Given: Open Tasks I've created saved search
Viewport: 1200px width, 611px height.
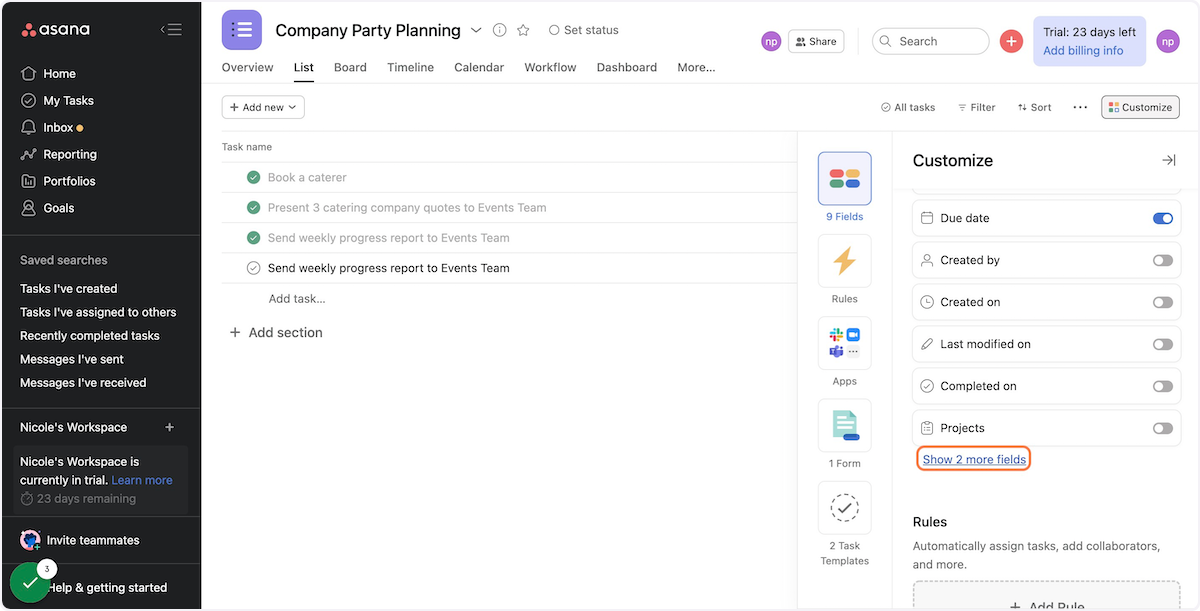Looking at the screenshot, I should (69, 288).
